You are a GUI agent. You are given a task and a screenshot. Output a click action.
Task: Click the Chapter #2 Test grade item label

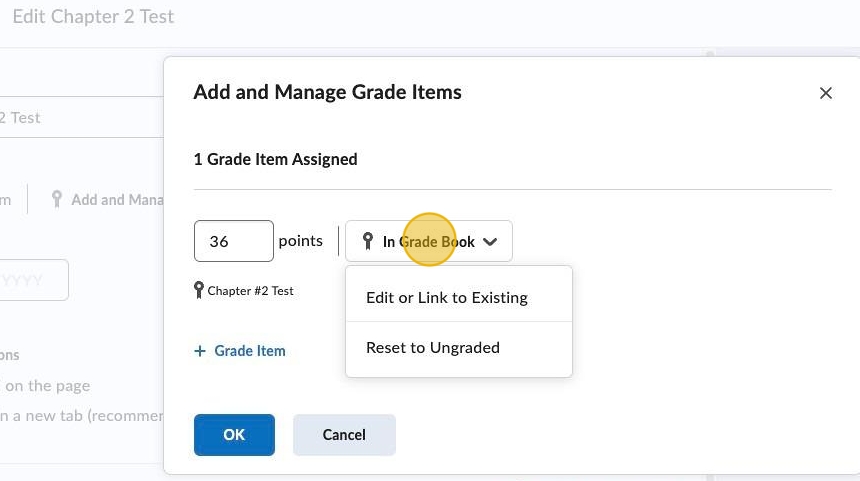250,291
